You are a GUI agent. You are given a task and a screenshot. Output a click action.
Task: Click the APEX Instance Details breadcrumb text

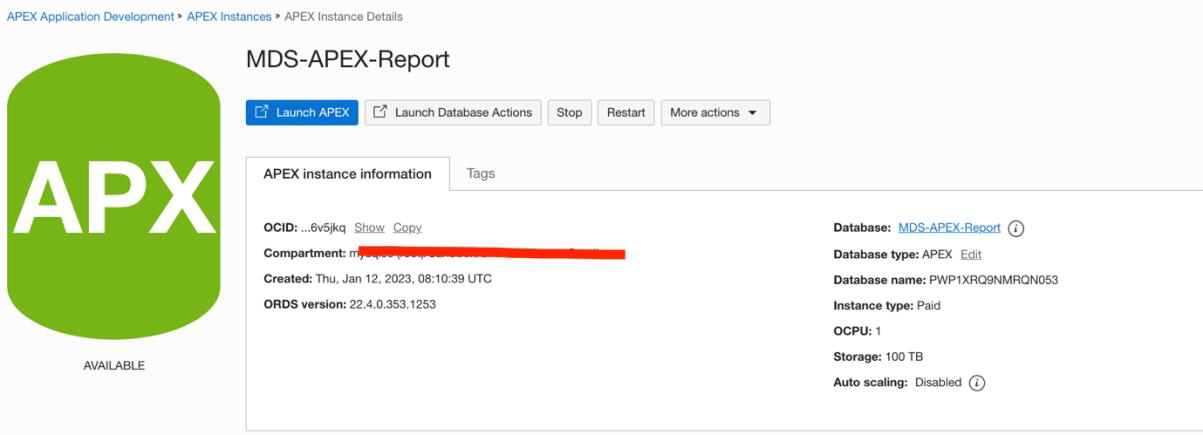click(344, 17)
